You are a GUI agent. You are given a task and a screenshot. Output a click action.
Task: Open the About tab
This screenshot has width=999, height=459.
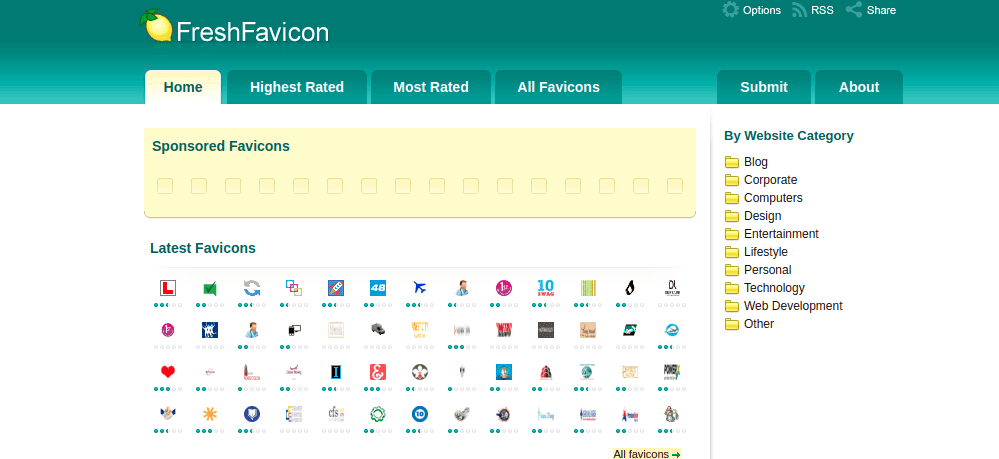pyautogui.click(x=859, y=87)
